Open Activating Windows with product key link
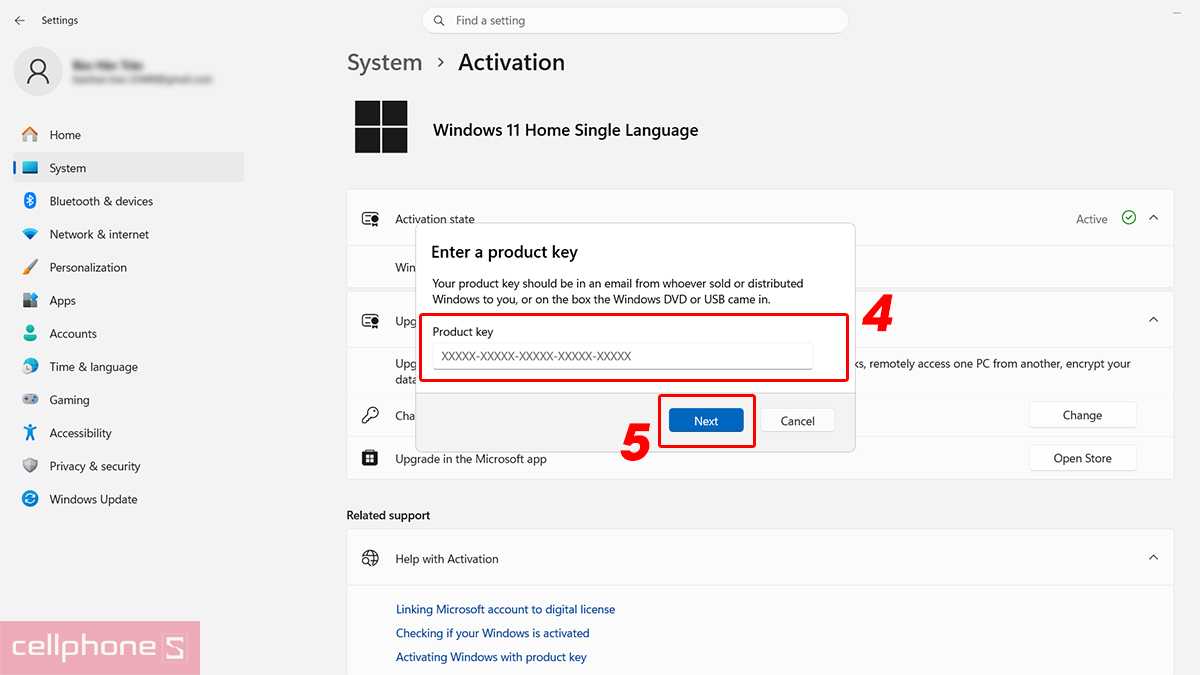 click(491, 657)
